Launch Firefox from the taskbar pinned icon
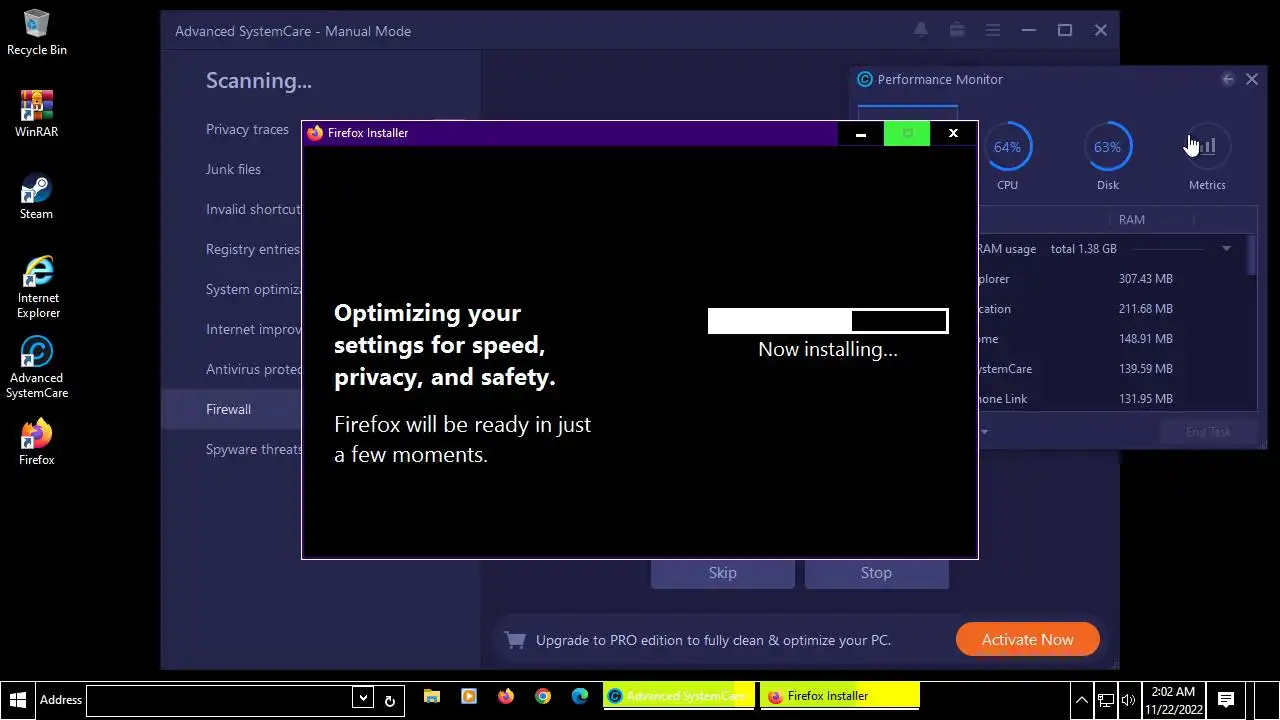1280x720 pixels. (506, 697)
